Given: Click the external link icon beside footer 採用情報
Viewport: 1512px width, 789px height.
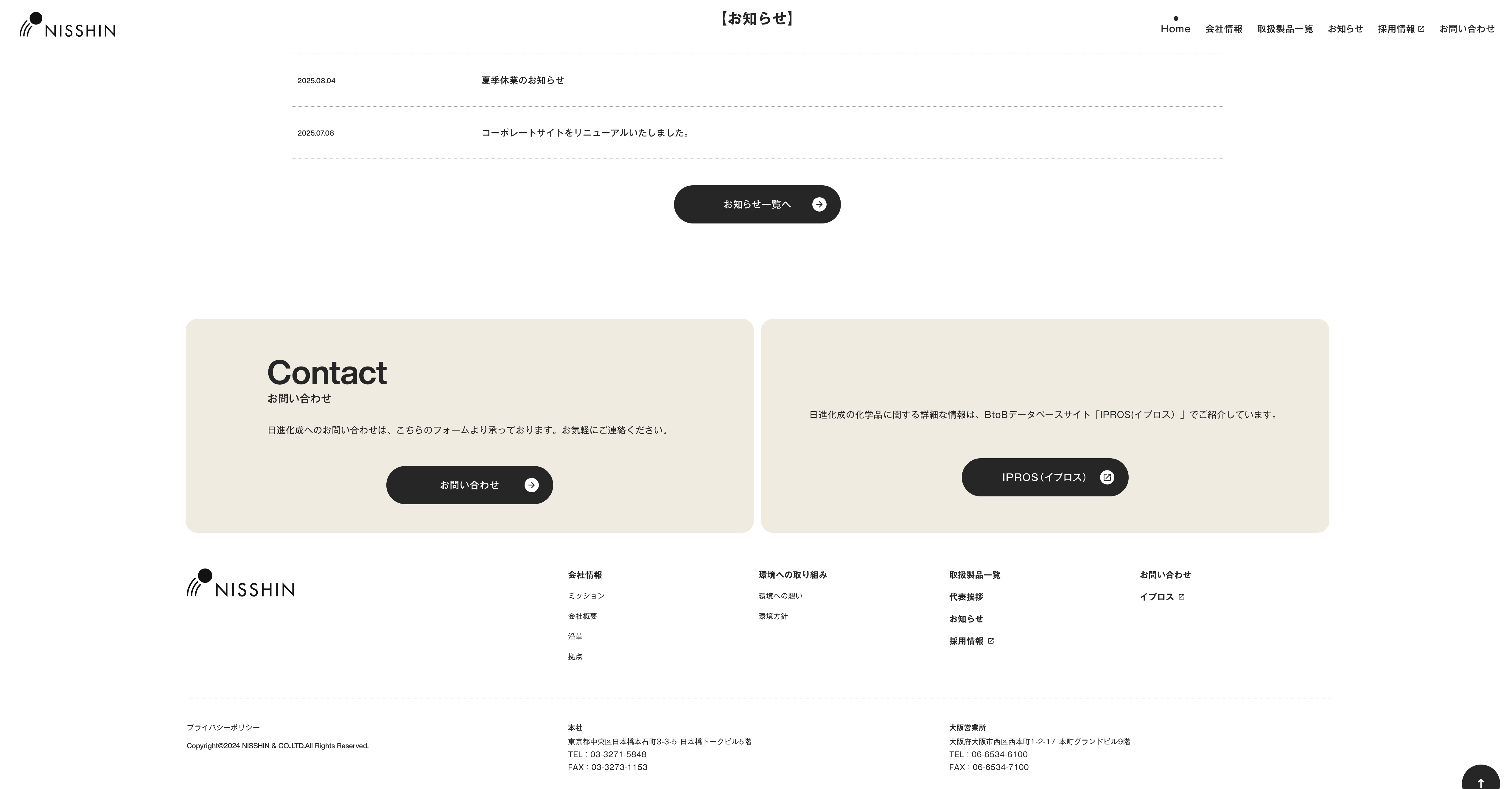Looking at the screenshot, I should coord(991,641).
